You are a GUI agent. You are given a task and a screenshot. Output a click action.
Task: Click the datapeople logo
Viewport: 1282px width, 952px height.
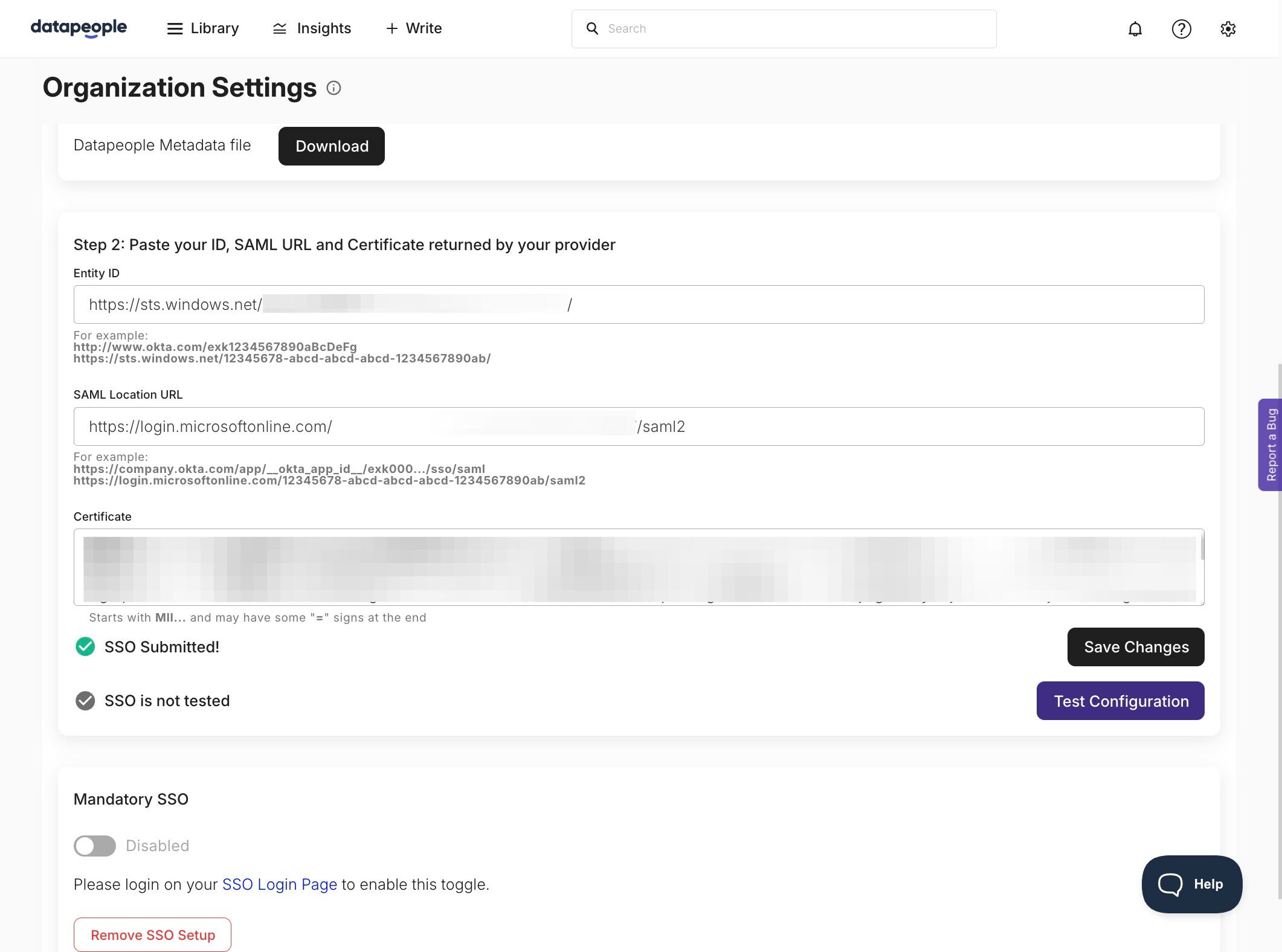point(79,28)
